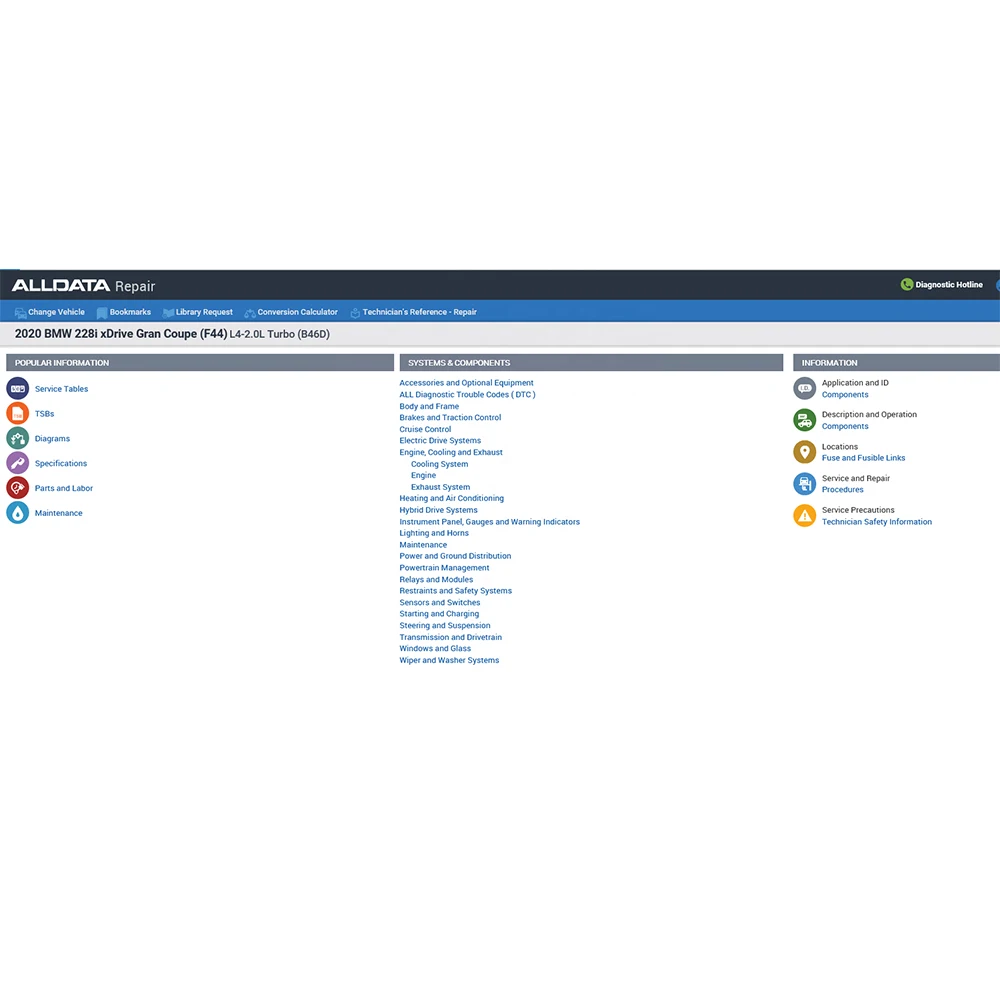Viewport: 1000px width, 1000px height.
Task: Open Exhaust System sub-item
Action: (x=441, y=487)
